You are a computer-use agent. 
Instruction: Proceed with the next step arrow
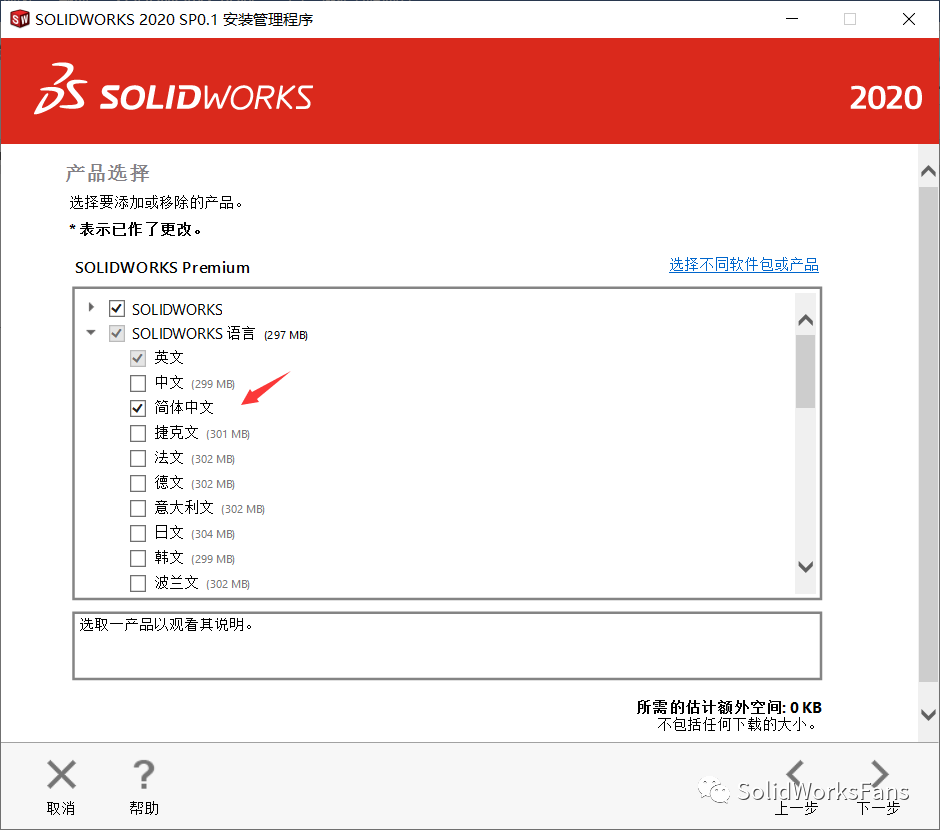879,774
